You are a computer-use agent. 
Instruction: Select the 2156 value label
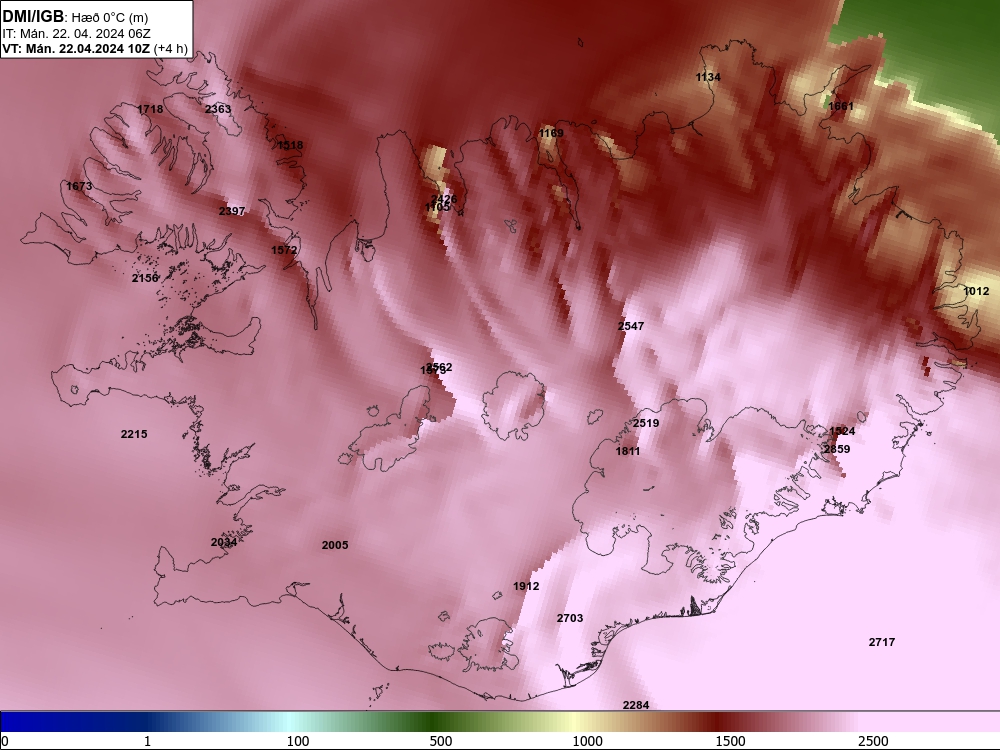click(x=145, y=278)
